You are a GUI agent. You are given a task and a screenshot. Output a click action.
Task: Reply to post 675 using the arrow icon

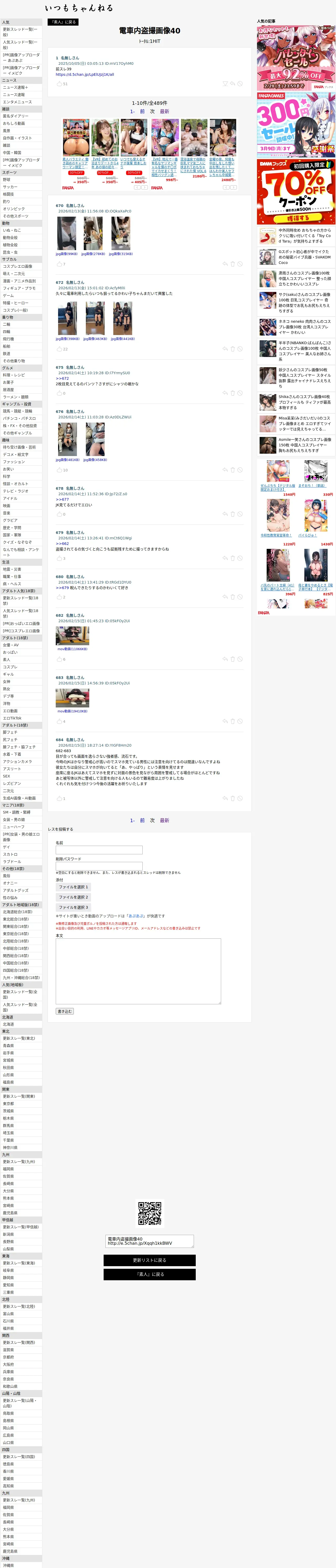point(225,393)
